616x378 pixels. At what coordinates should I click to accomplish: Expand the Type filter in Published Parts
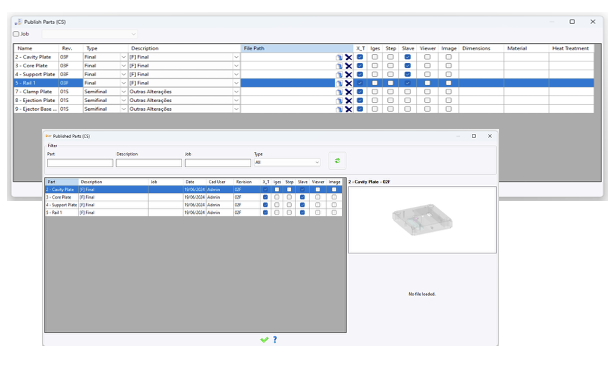pyautogui.click(x=317, y=162)
